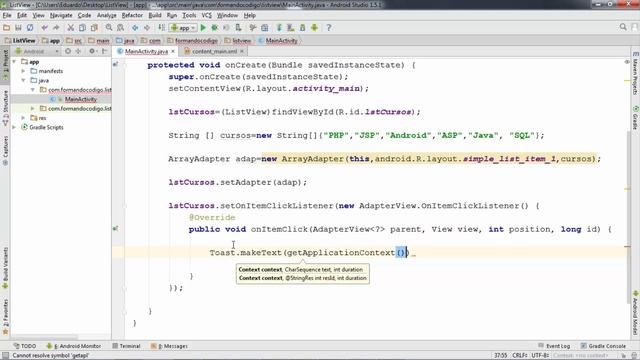Open the Build menu
640x360 pixels.
(155, 15)
